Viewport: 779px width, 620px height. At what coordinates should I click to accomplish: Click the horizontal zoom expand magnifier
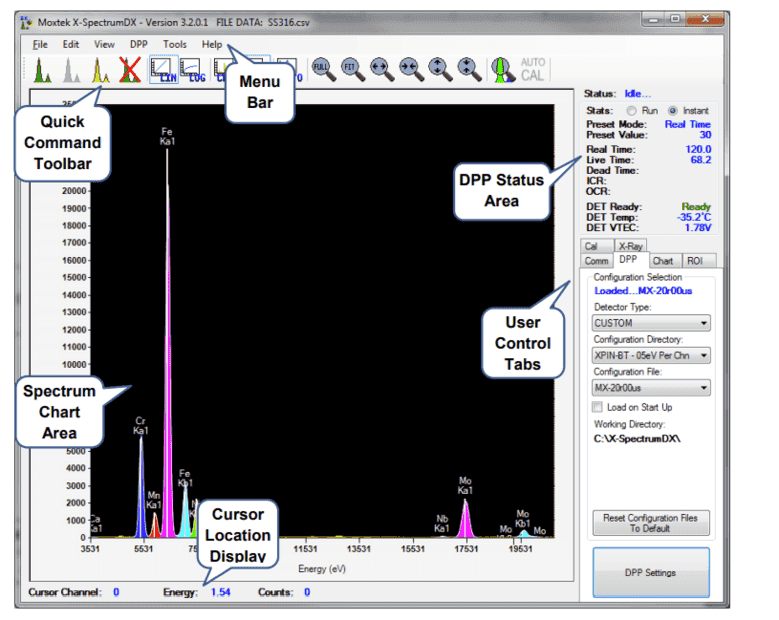coord(382,70)
